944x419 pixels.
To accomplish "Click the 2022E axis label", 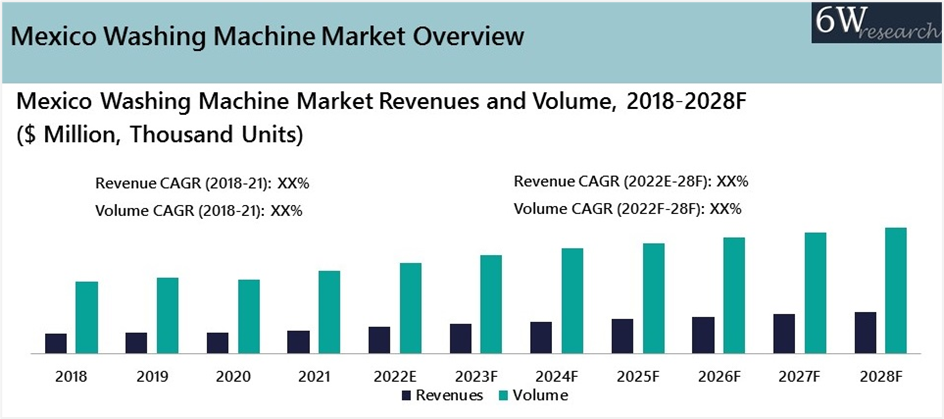I will click(x=395, y=376).
